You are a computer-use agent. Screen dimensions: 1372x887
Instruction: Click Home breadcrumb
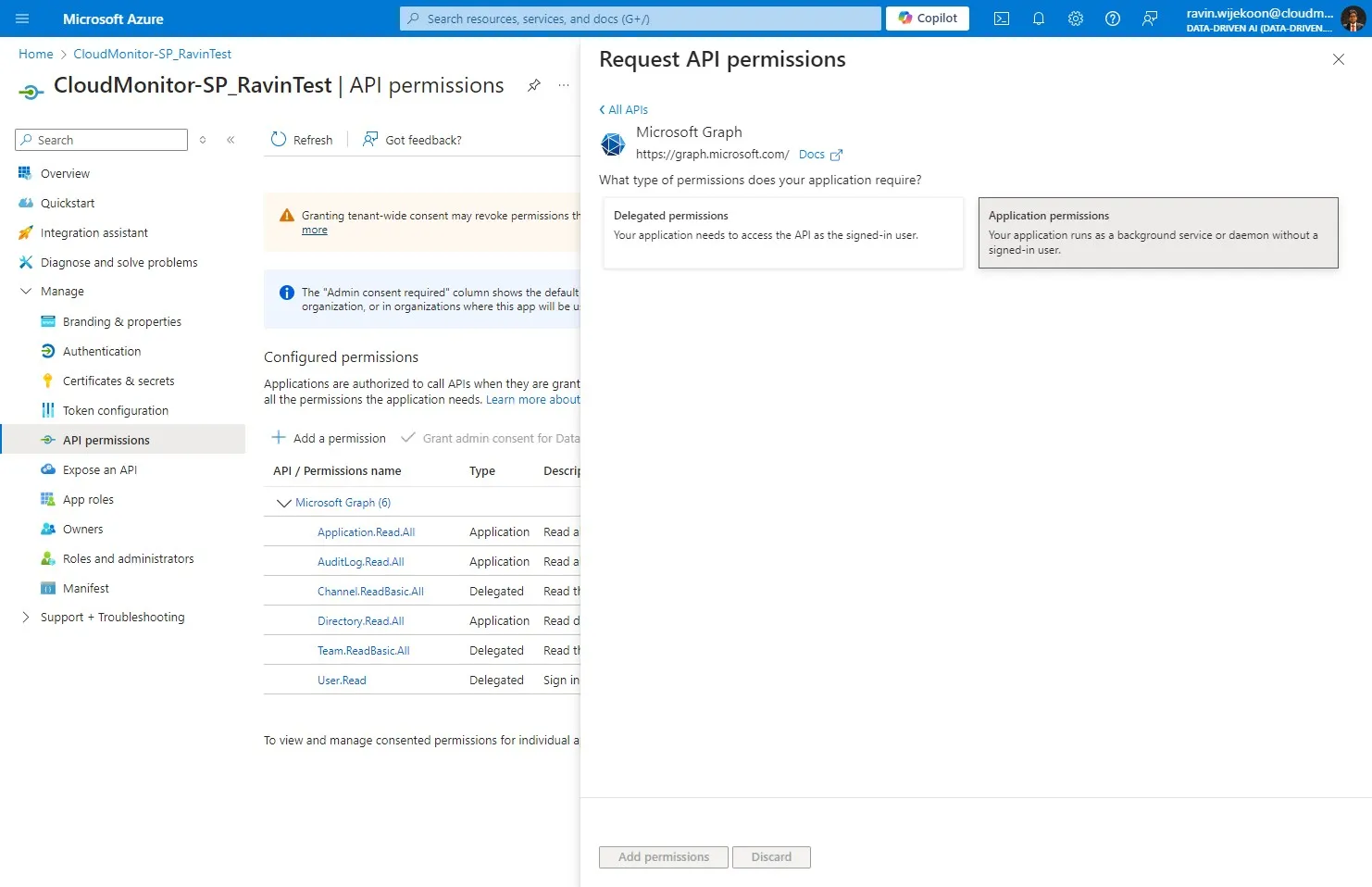click(x=36, y=54)
